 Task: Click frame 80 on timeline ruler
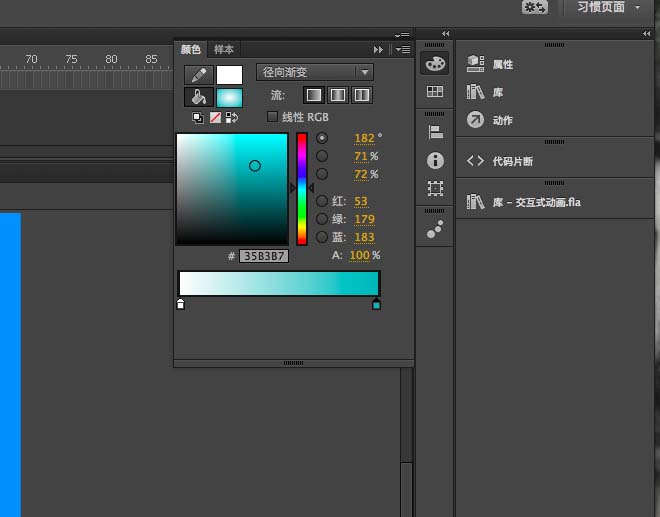coord(111,59)
